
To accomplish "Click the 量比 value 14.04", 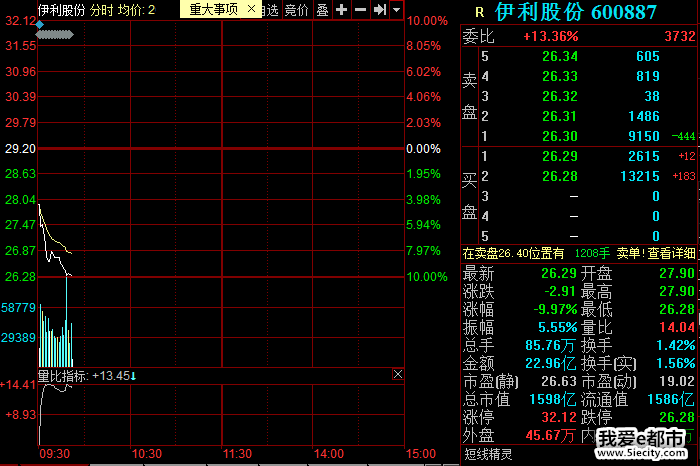I will coord(677,327).
